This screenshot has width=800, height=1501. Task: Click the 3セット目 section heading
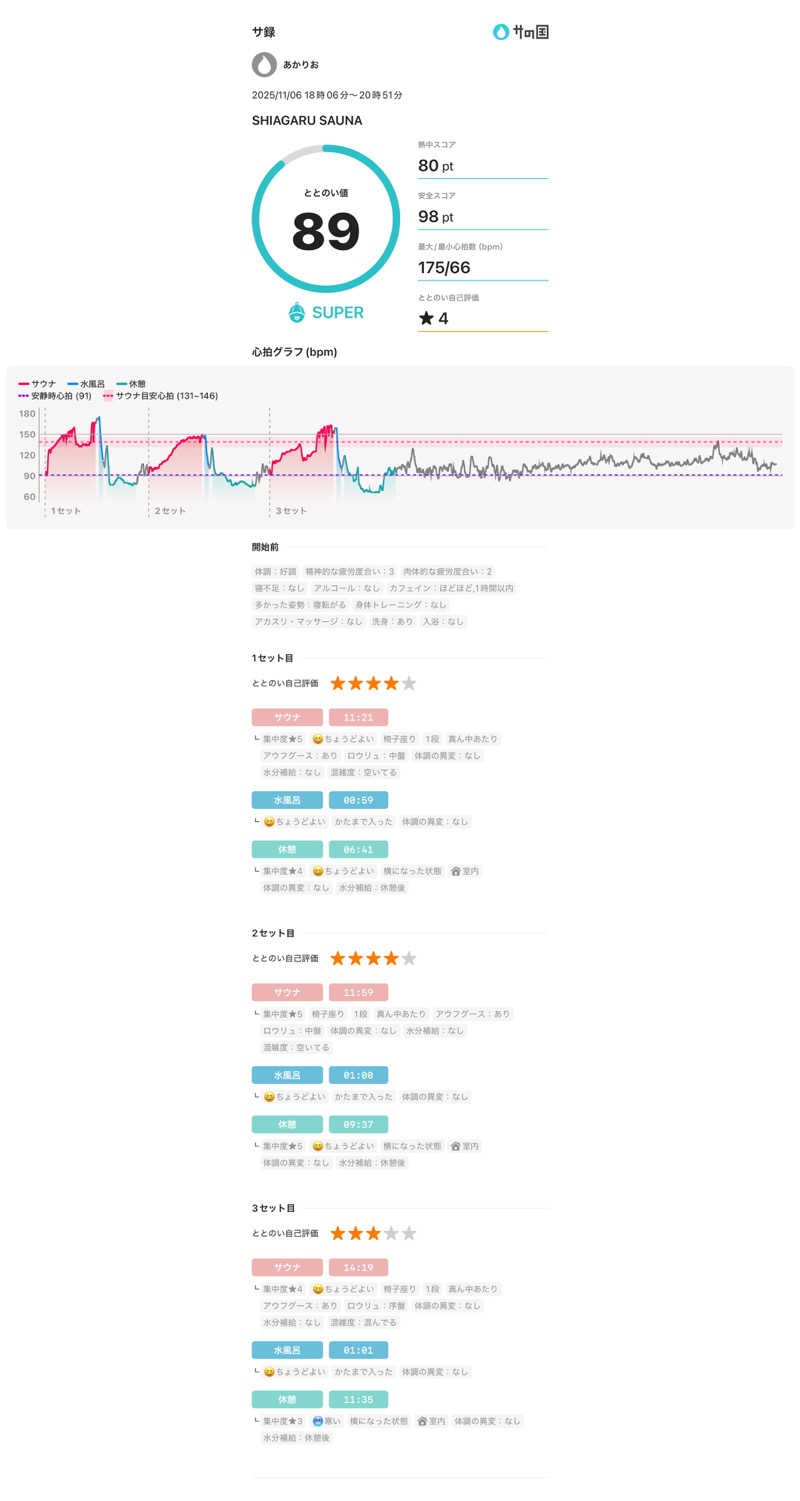pyautogui.click(x=273, y=1208)
